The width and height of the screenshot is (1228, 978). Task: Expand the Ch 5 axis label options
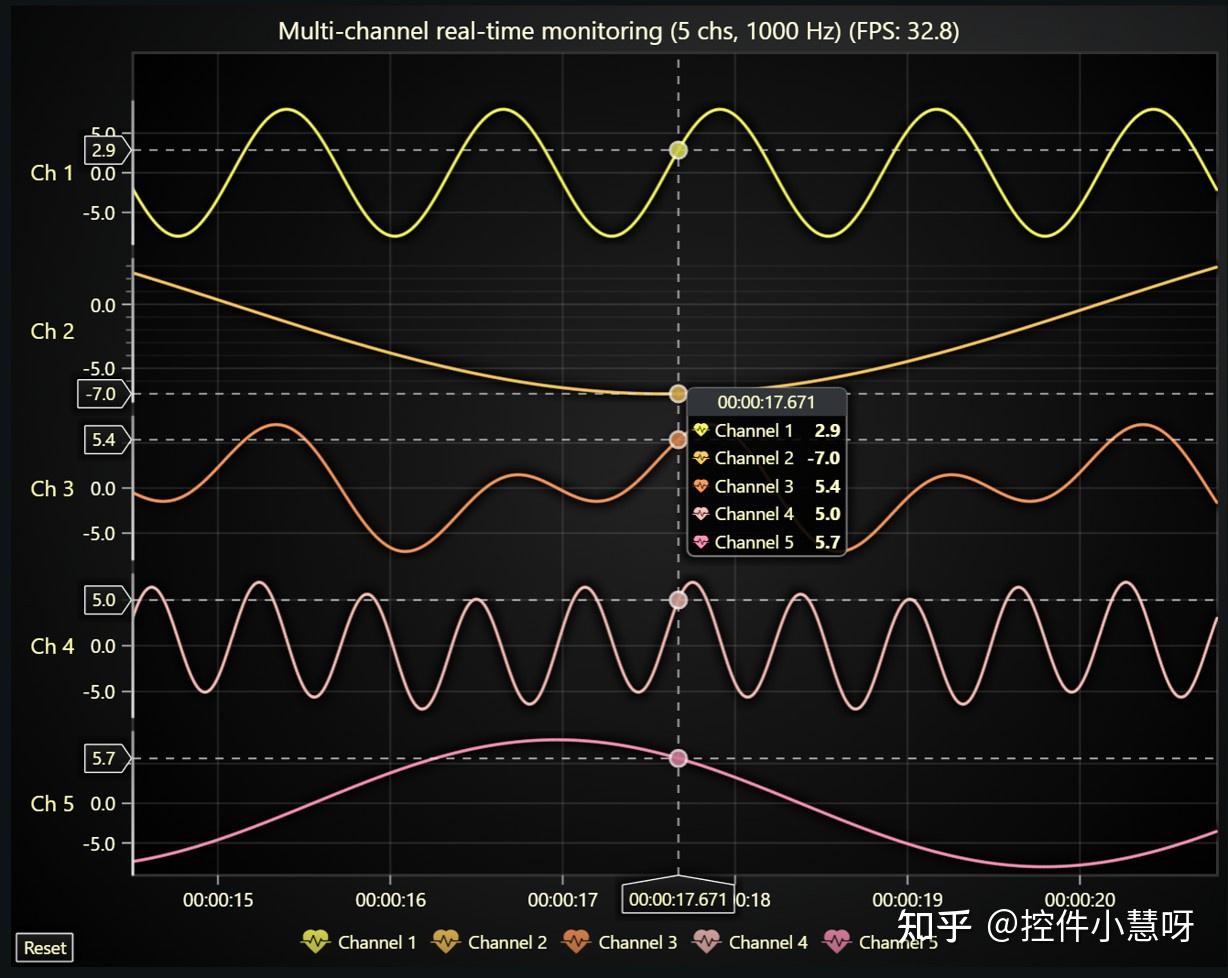(x=51, y=803)
